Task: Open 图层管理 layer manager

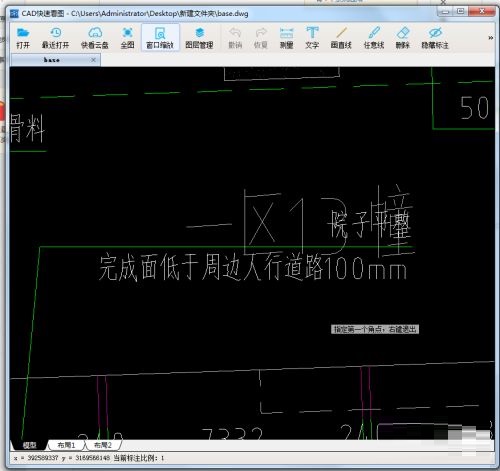Action: pyautogui.click(x=199, y=38)
